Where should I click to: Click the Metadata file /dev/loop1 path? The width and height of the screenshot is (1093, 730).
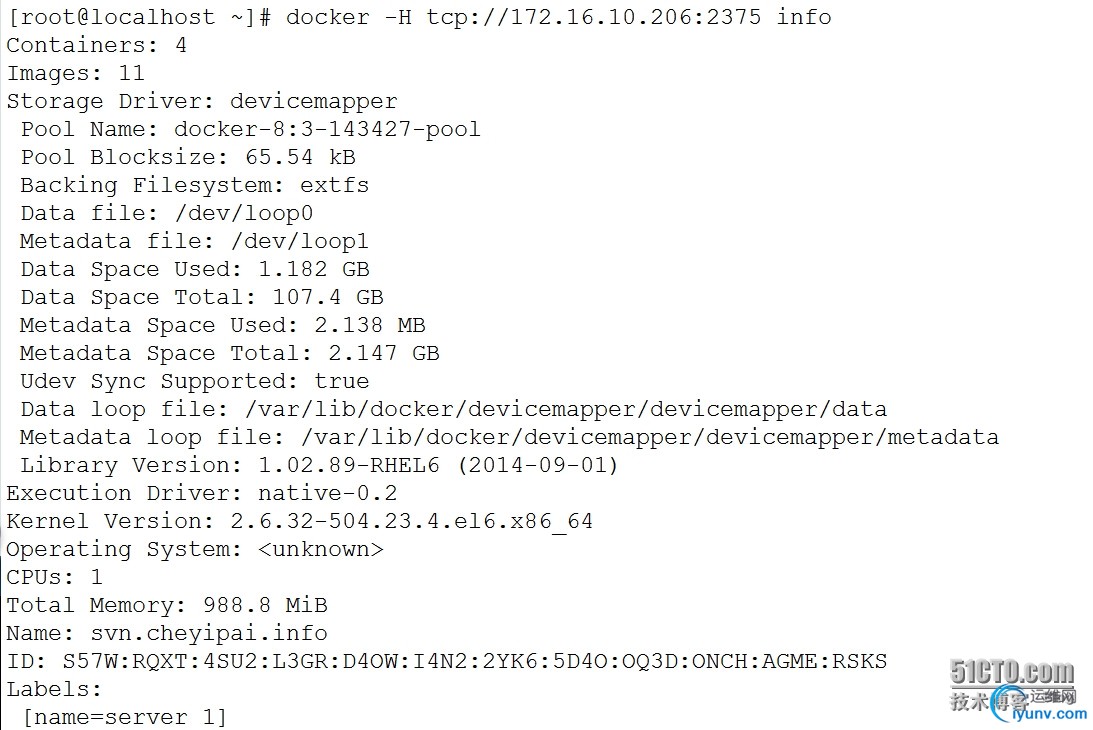(x=300, y=241)
